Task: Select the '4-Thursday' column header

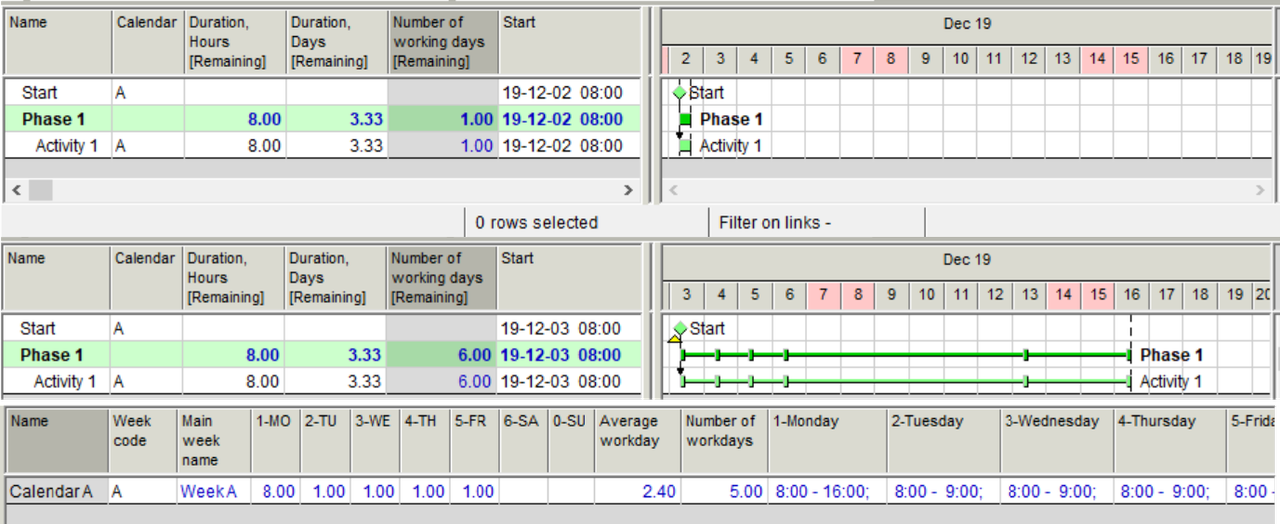Action: pos(1169,441)
